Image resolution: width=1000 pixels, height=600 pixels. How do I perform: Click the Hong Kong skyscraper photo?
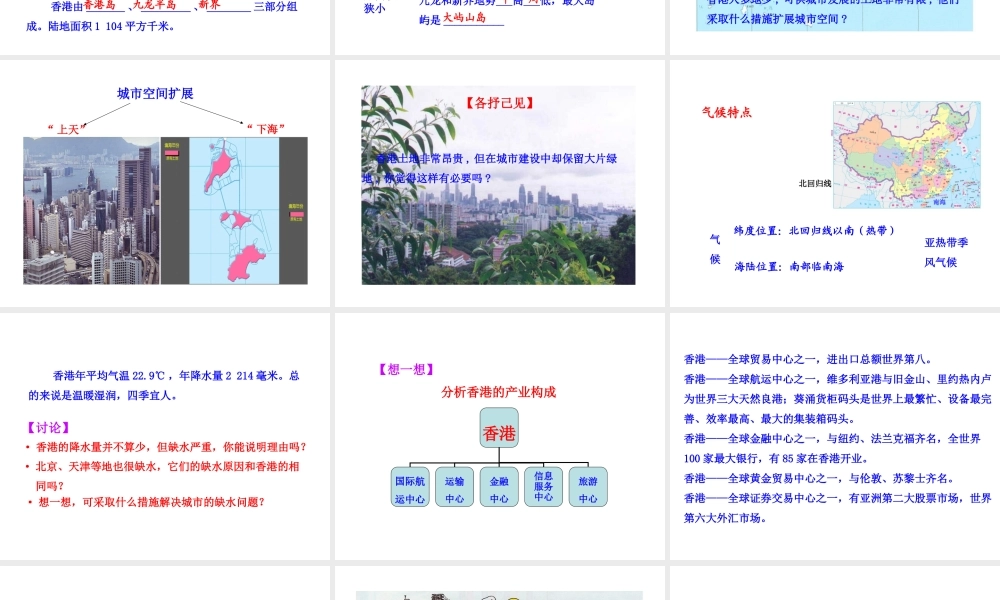[92, 210]
